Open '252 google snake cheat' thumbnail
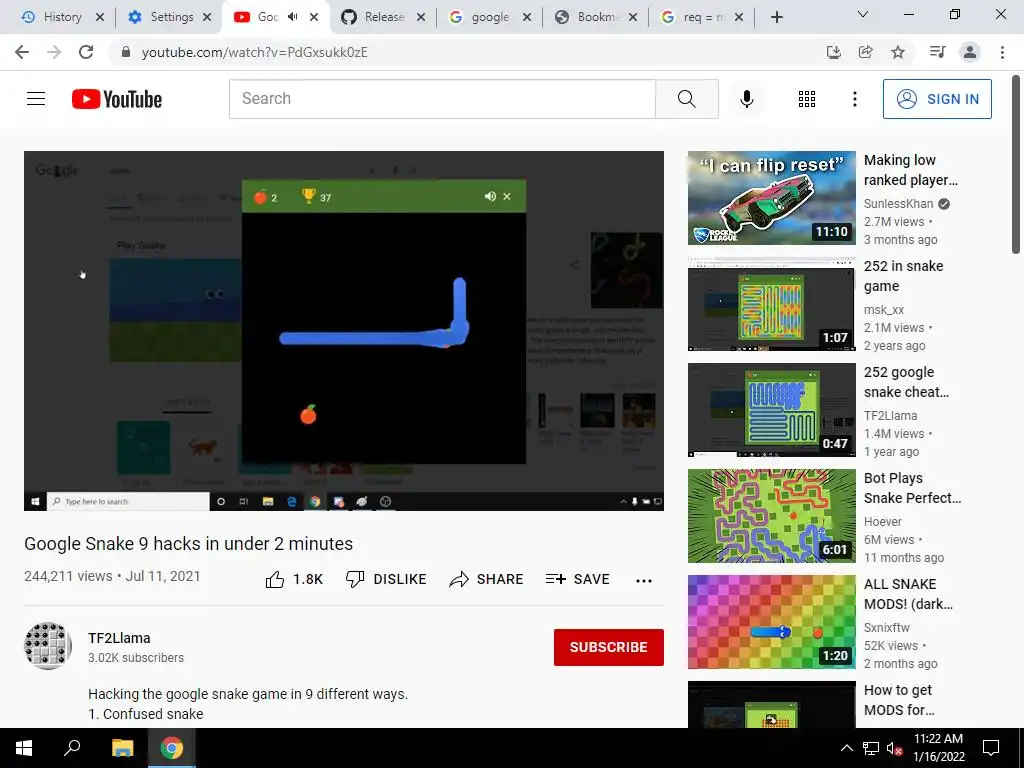This screenshot has width=1024, height=768. [771, 410]
